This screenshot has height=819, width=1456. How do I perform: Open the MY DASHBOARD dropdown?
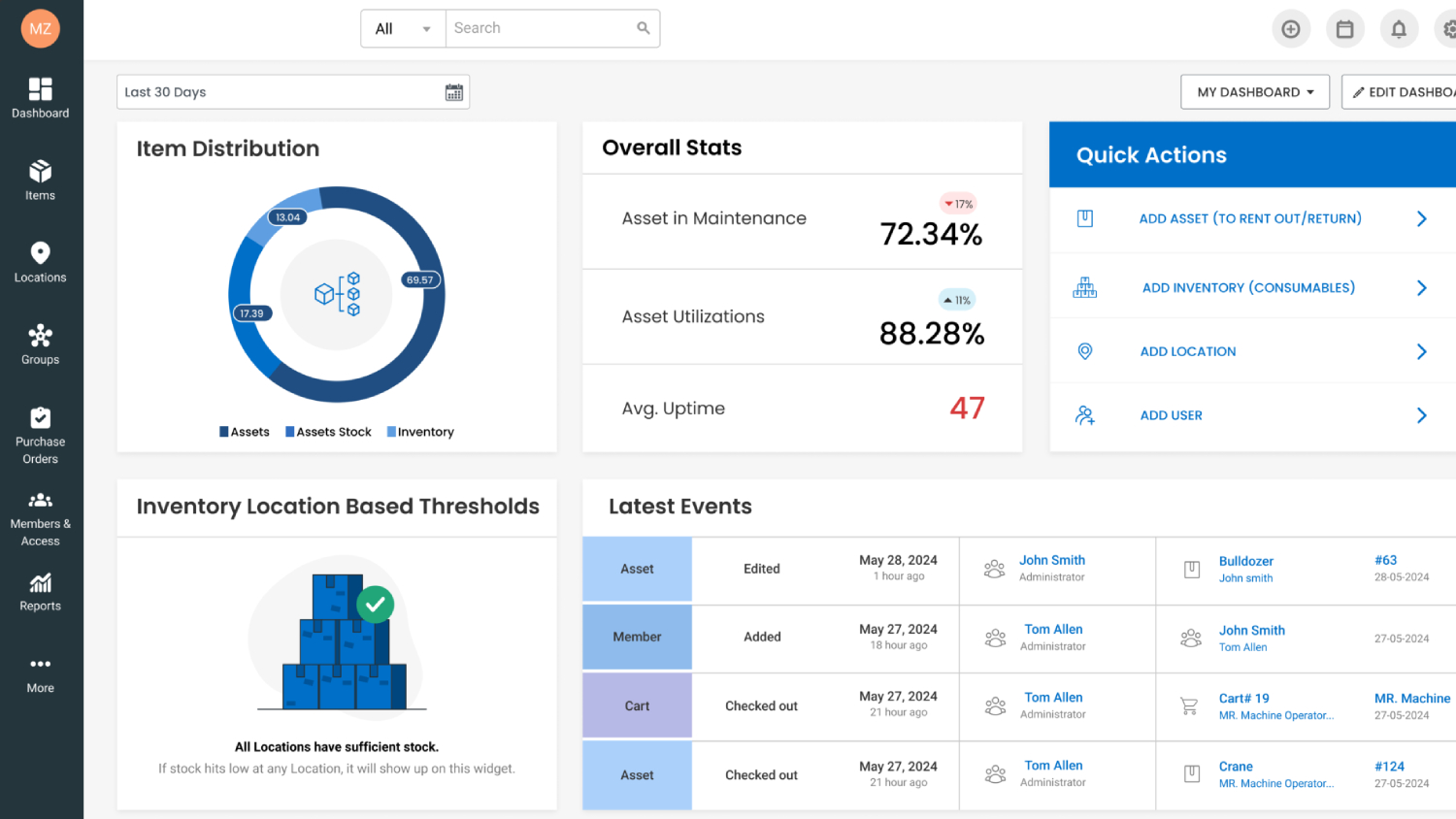click(1254, 91)
